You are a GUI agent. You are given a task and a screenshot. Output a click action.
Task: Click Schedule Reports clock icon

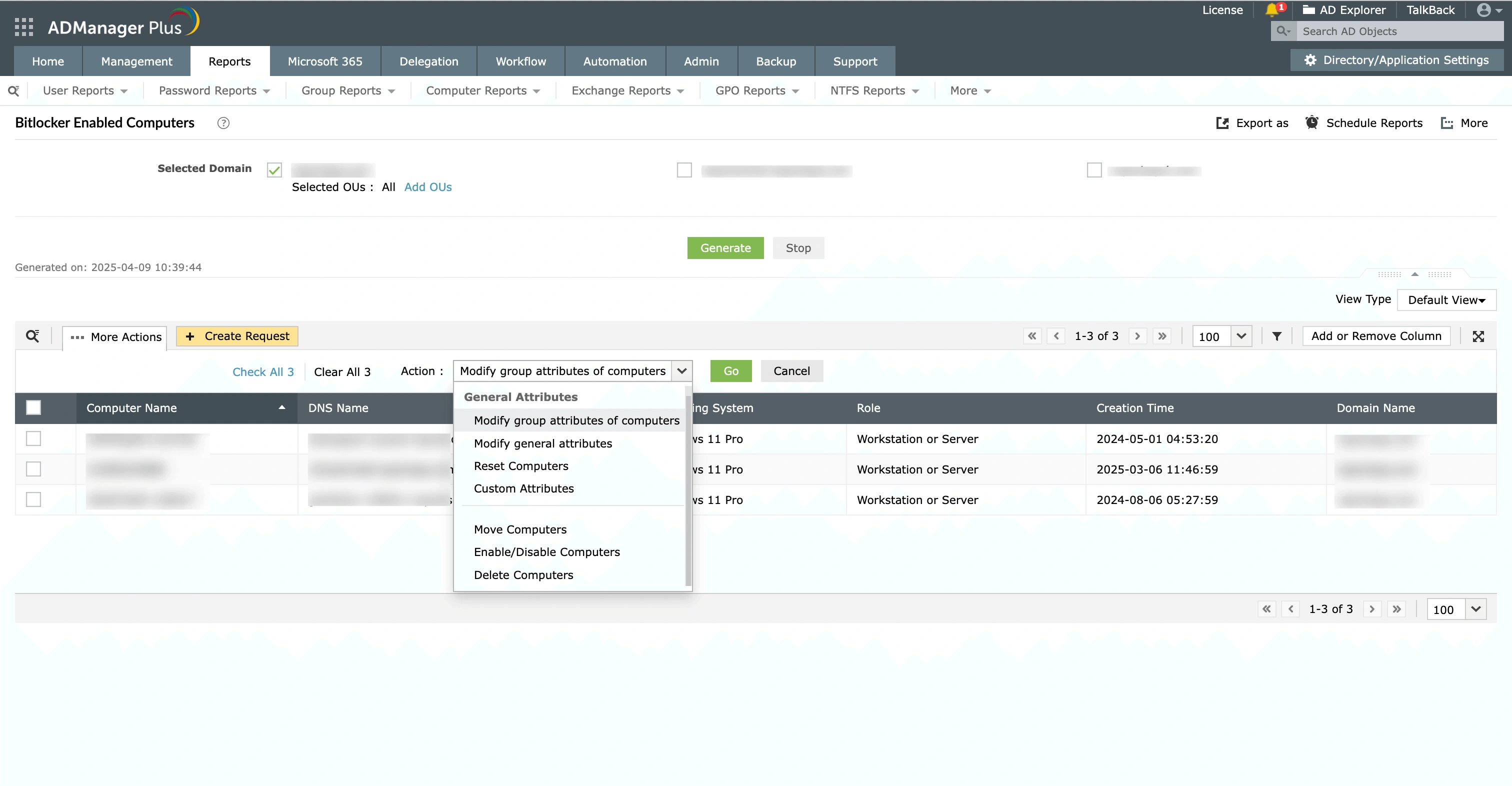(x=1311, y=122)
